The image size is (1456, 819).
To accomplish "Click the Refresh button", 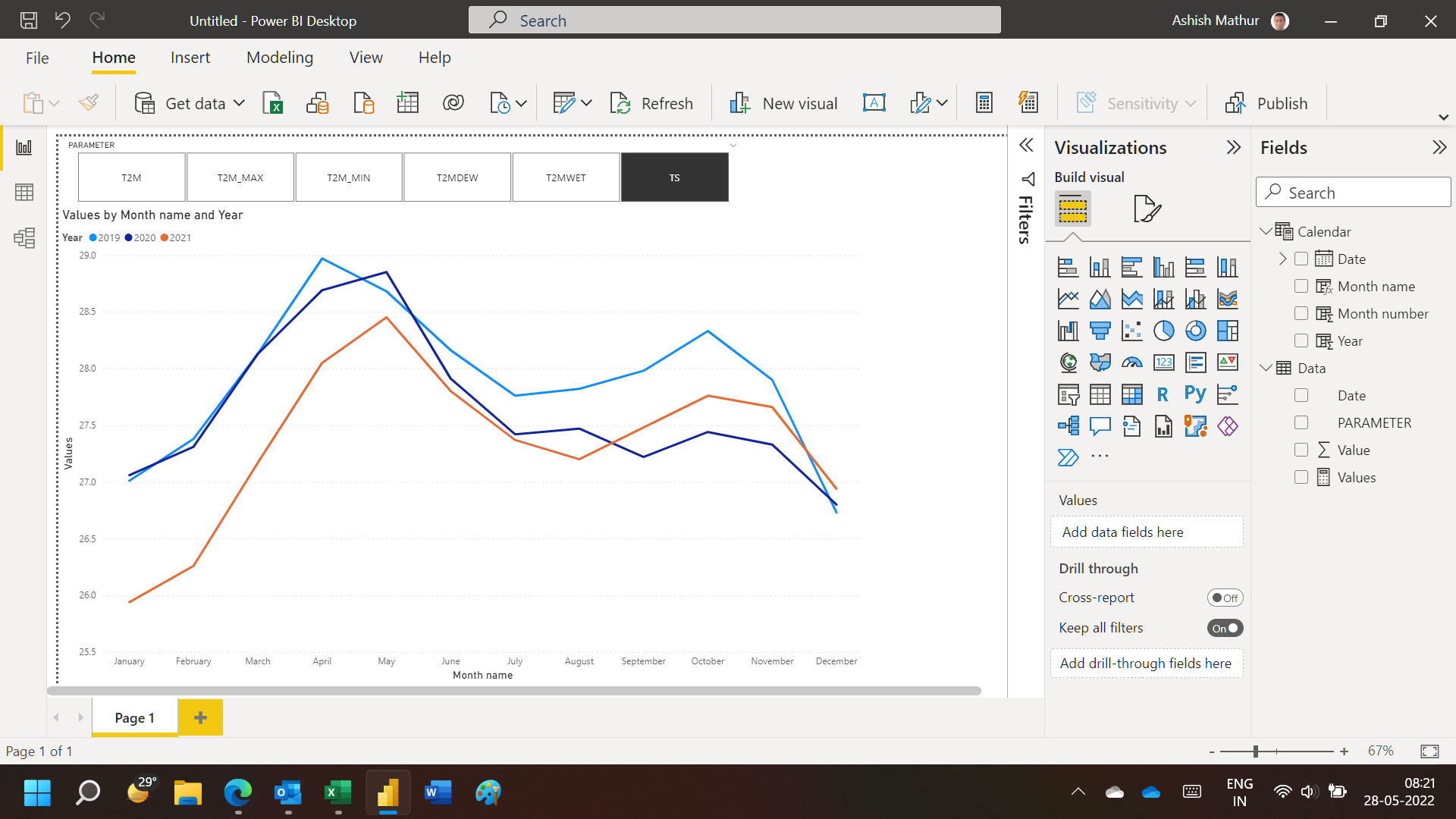I will point(651,103).
